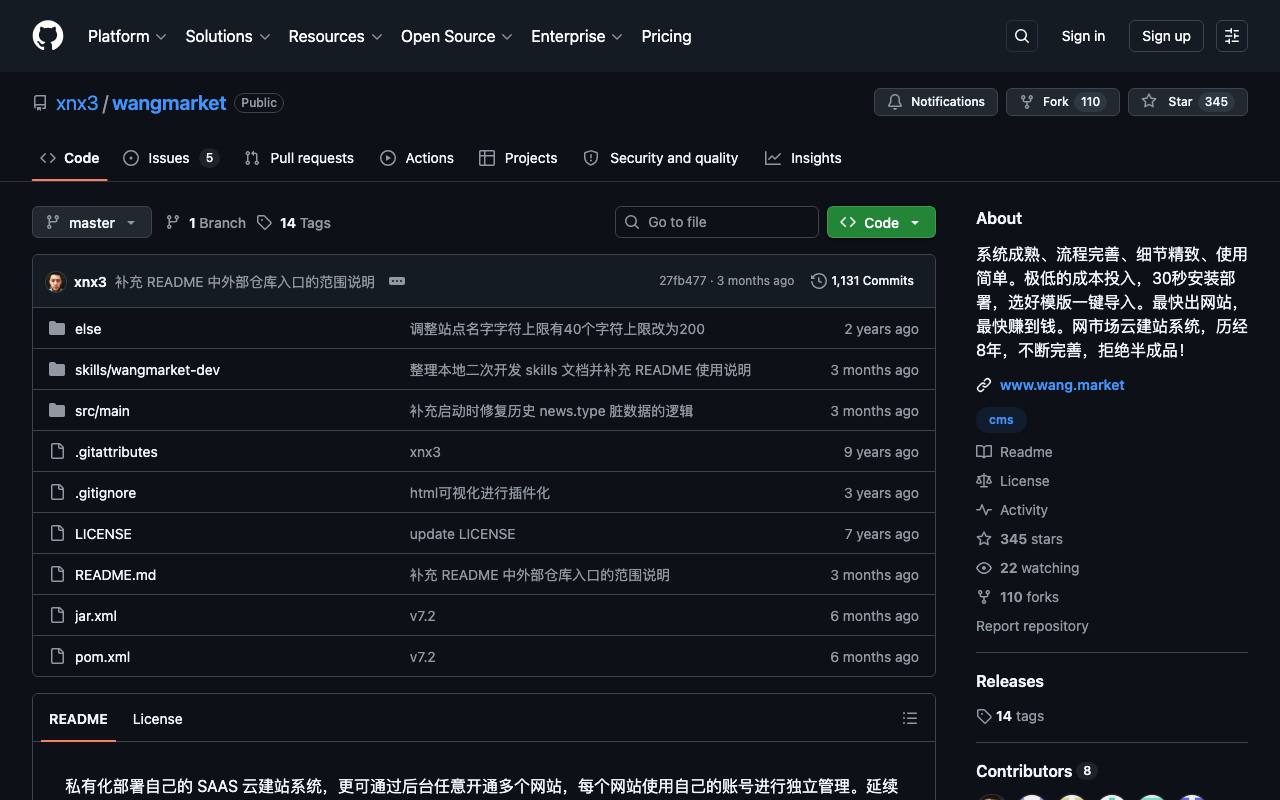Image resolution: width=1280 pixels, height=800 pixels.
Task: Open the skills/wangmarket-dev folder
Action: tap(147, 370)
